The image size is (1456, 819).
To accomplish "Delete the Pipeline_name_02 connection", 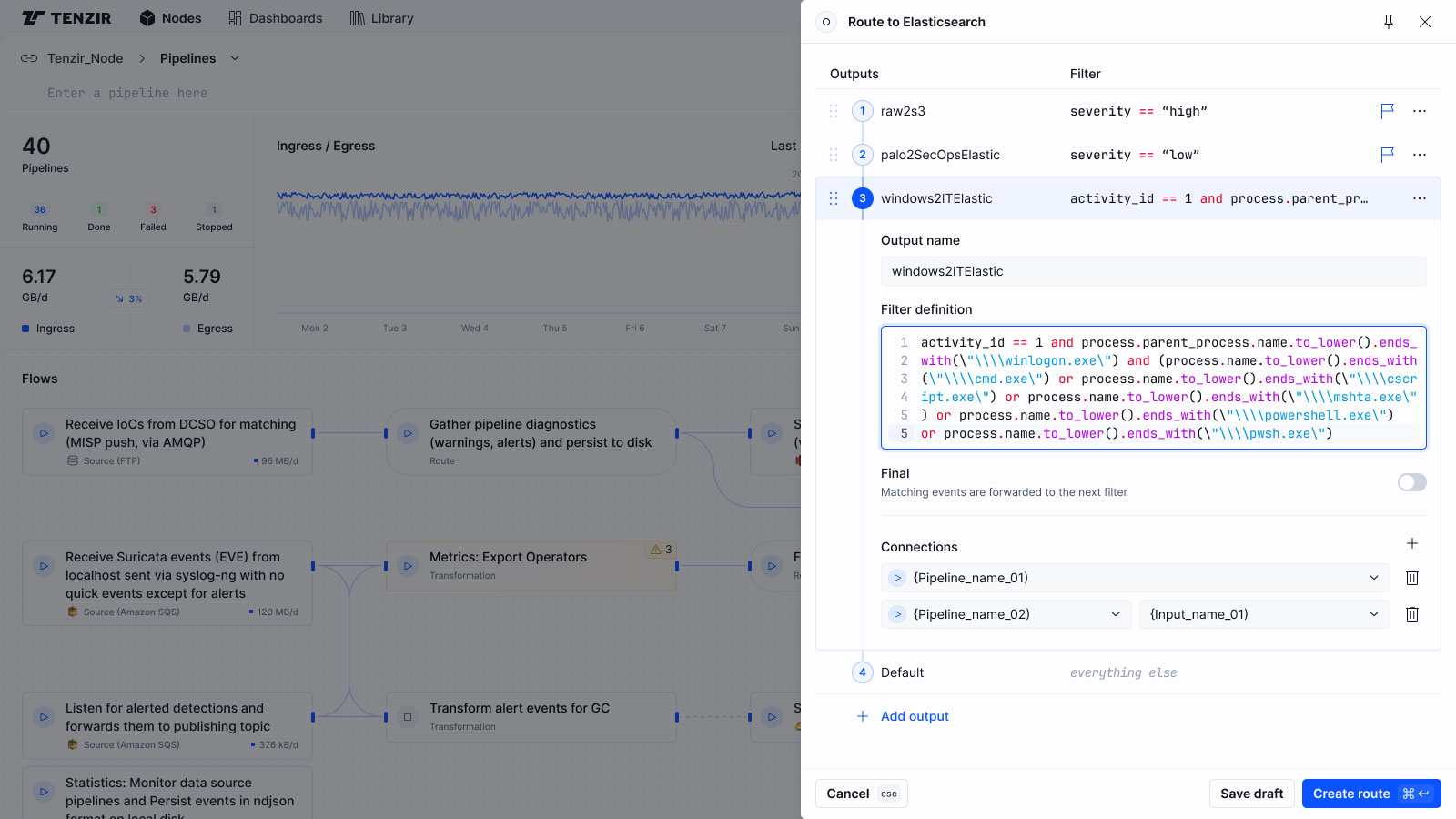I will click(1411, 614).
